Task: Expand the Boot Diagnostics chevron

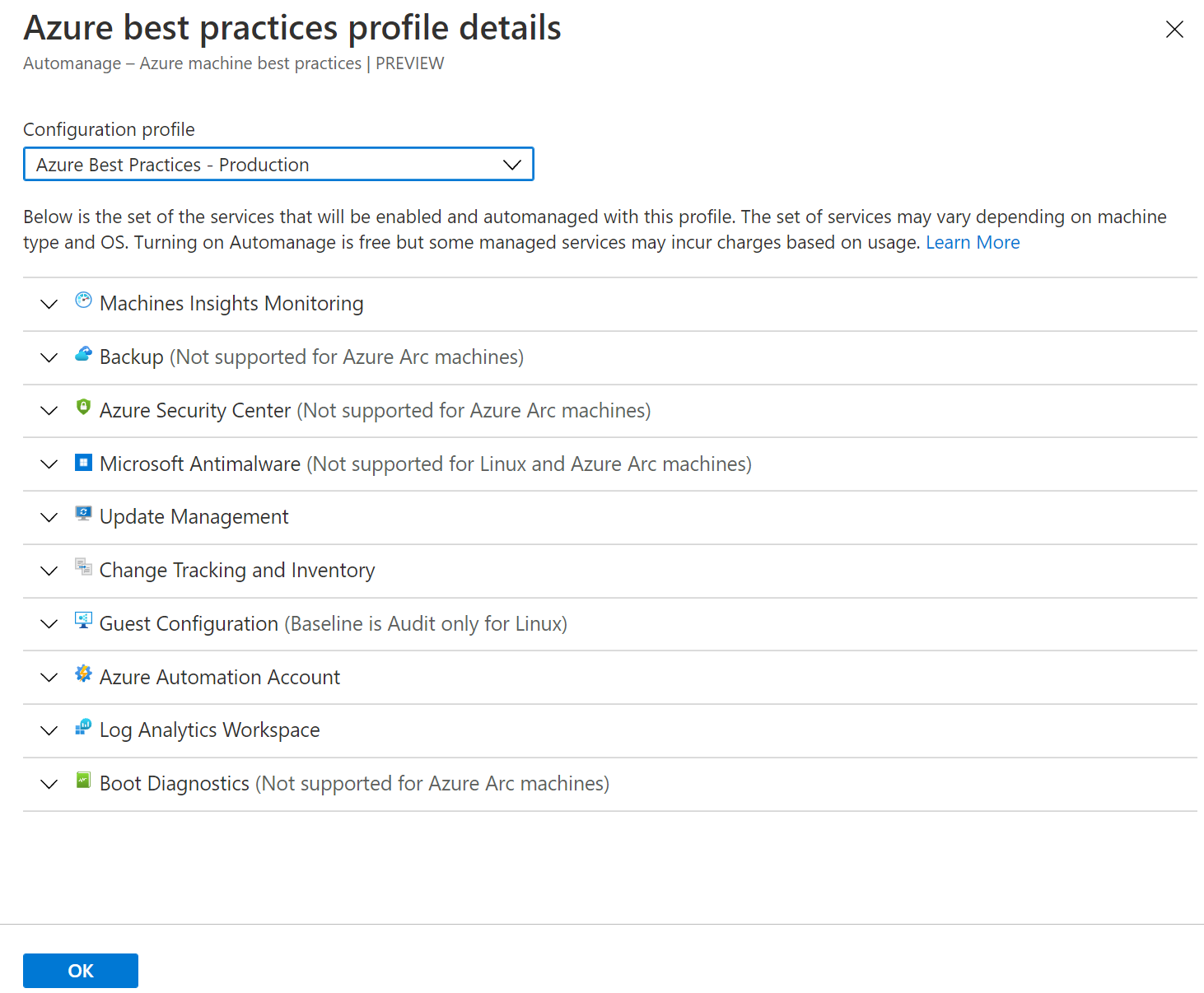Action: pyautogui.click(x=49, y=784)
